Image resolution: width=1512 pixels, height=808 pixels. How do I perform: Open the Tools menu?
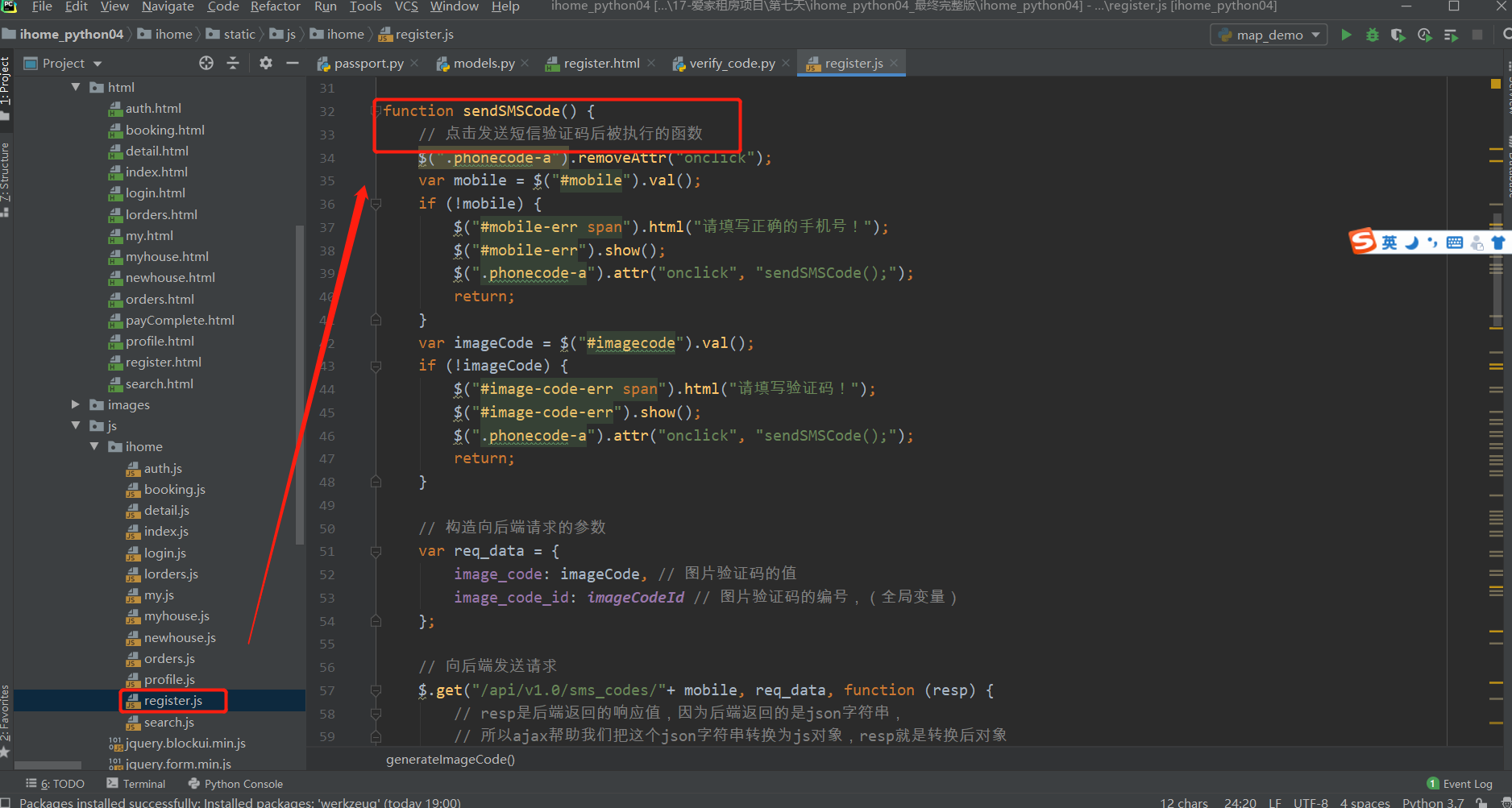click(365, 6)
